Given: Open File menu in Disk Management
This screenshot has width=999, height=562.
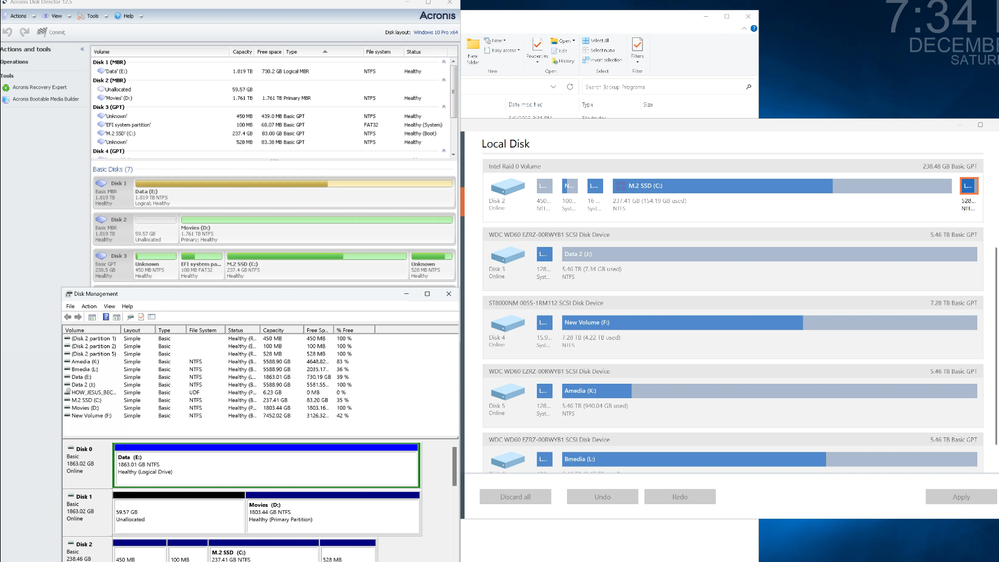Looking at the screenshot, I should [70, 306].
